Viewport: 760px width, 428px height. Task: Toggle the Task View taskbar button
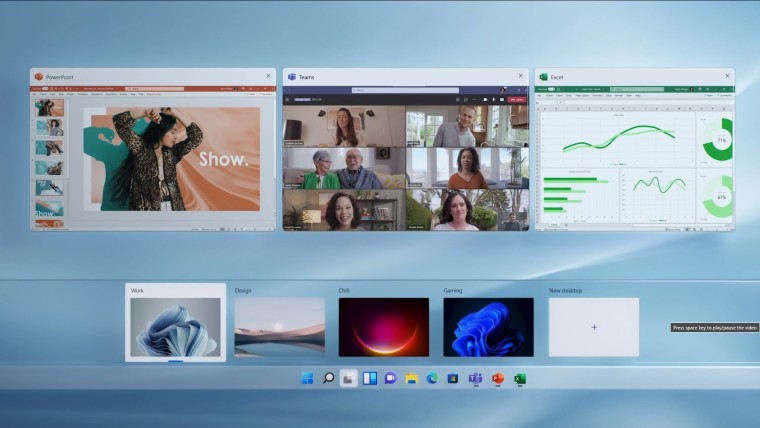349,379
